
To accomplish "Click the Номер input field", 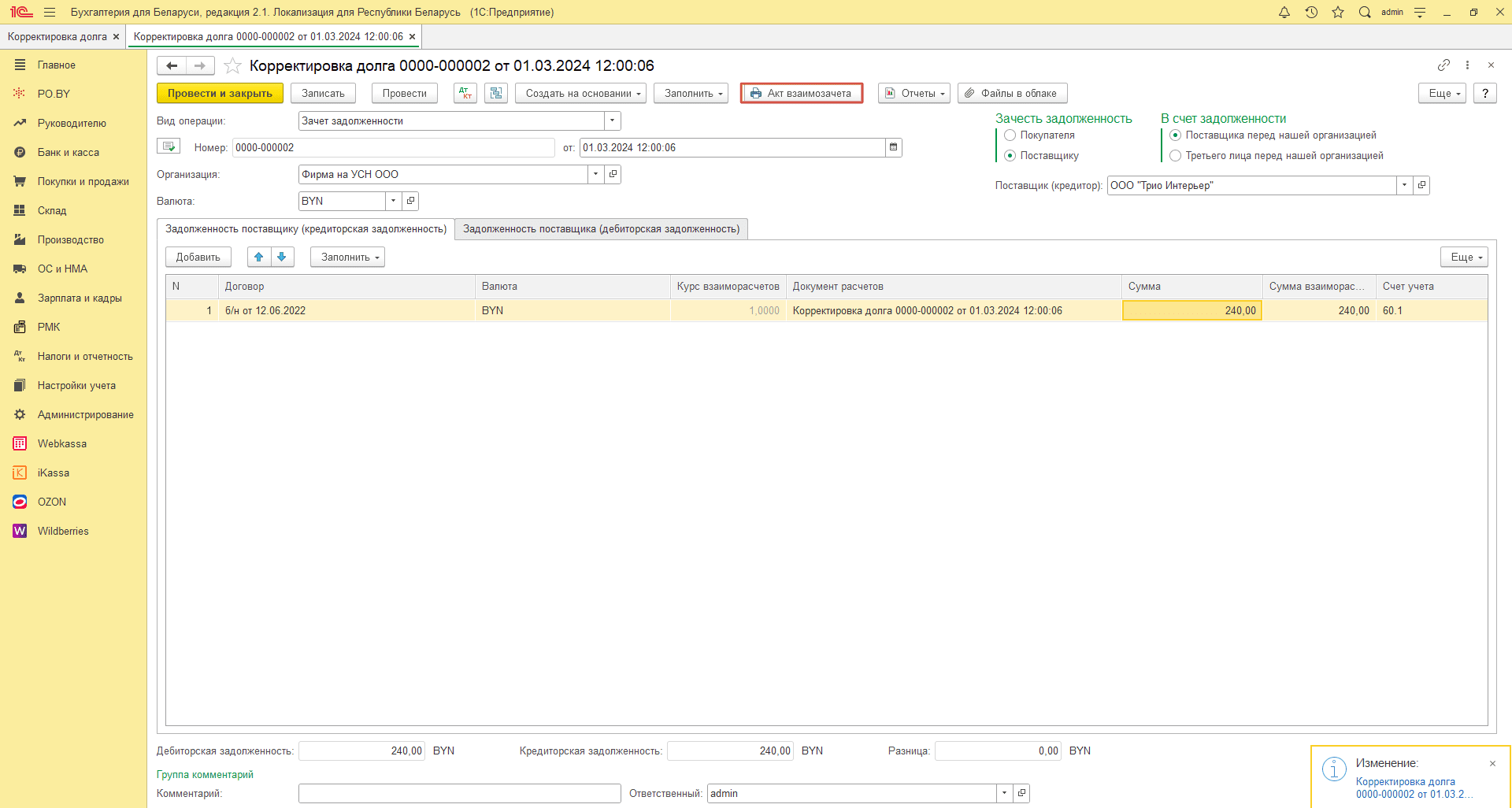I will pyautogui.click(x=393, y=147).
